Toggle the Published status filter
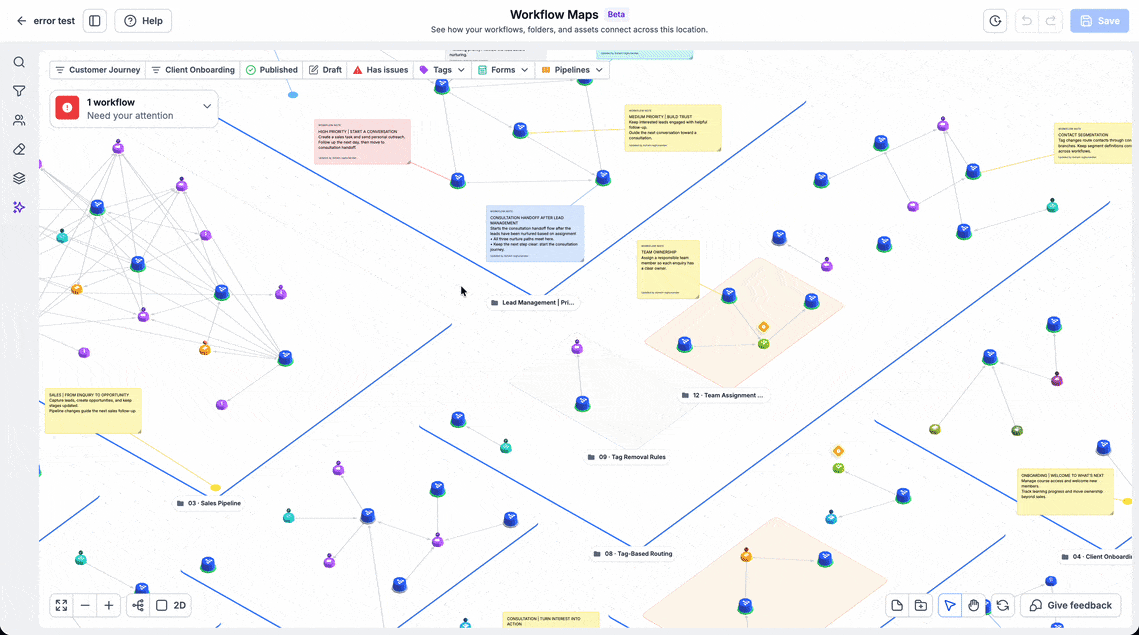Screen dimensions: 1139x635 click(x=272, y=70)
